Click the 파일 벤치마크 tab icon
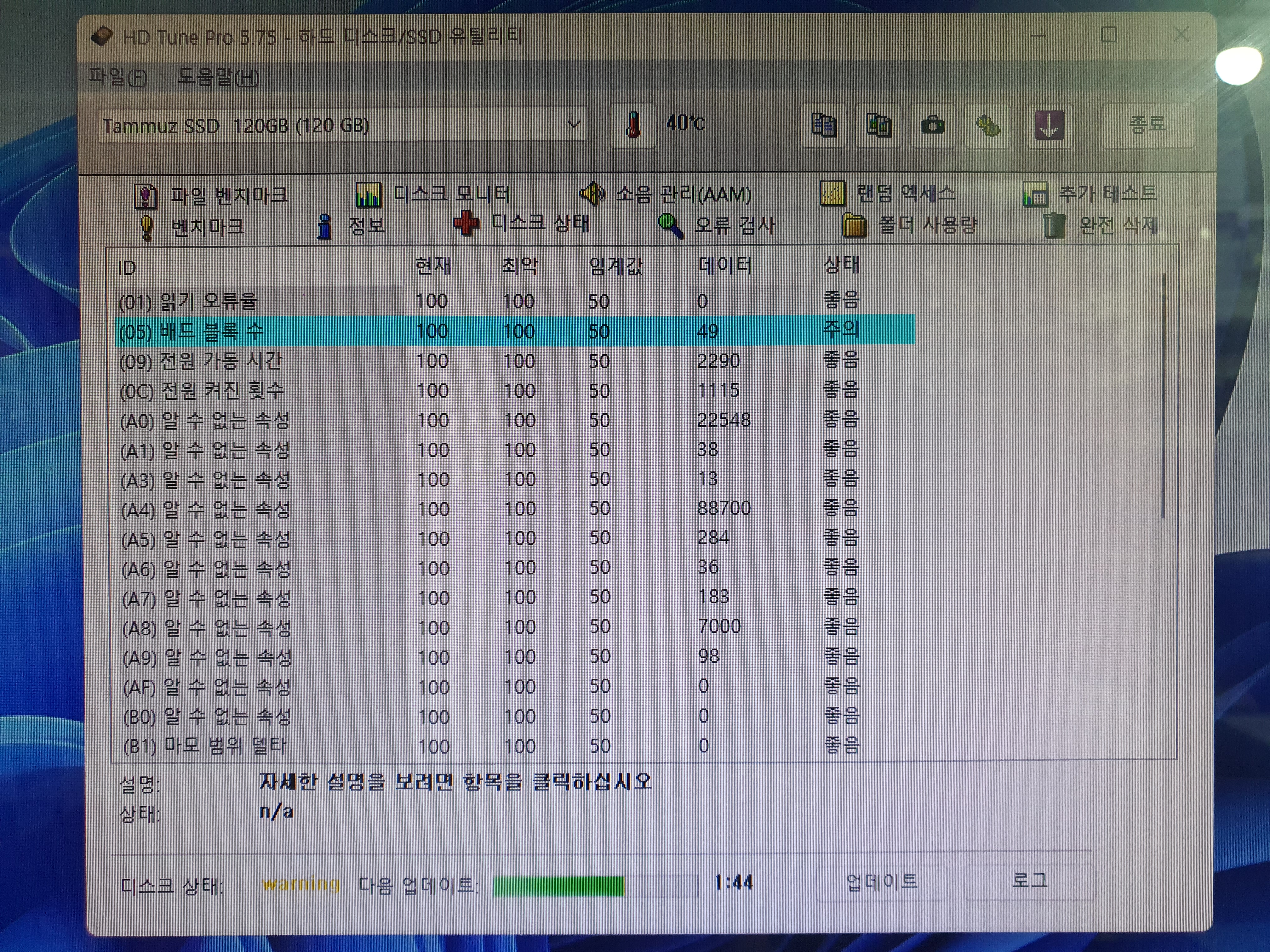1270x952 pixels. click(145, 196)
